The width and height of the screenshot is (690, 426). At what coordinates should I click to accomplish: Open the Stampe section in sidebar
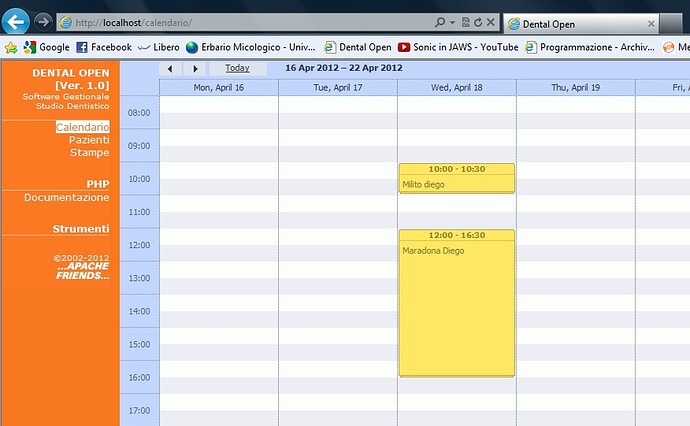pyautogui.click(x=89, y=153)
